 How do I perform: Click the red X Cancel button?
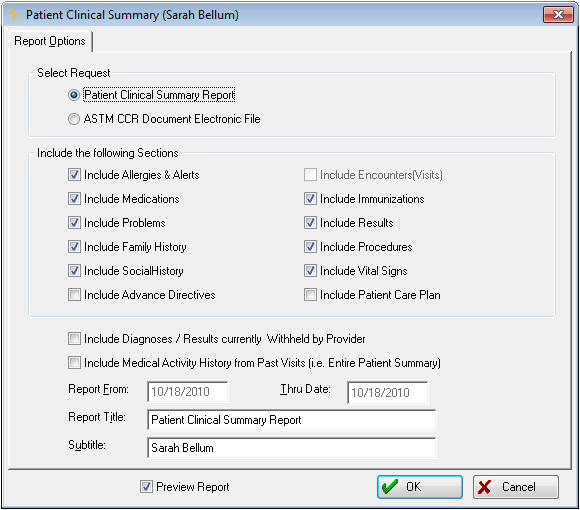click(x=516, y=487)
